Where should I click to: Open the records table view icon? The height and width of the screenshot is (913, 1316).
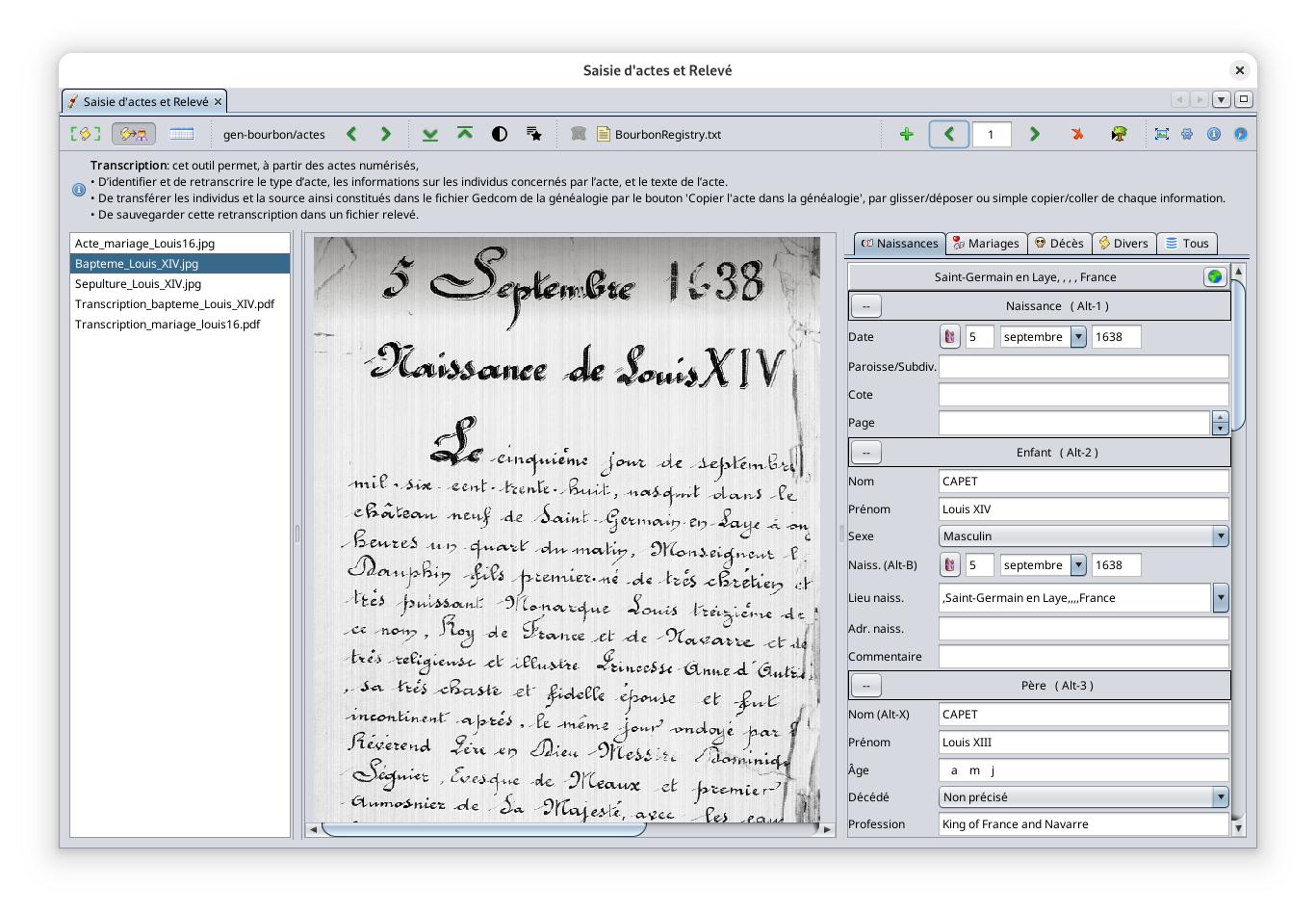[x=182, y=134]
